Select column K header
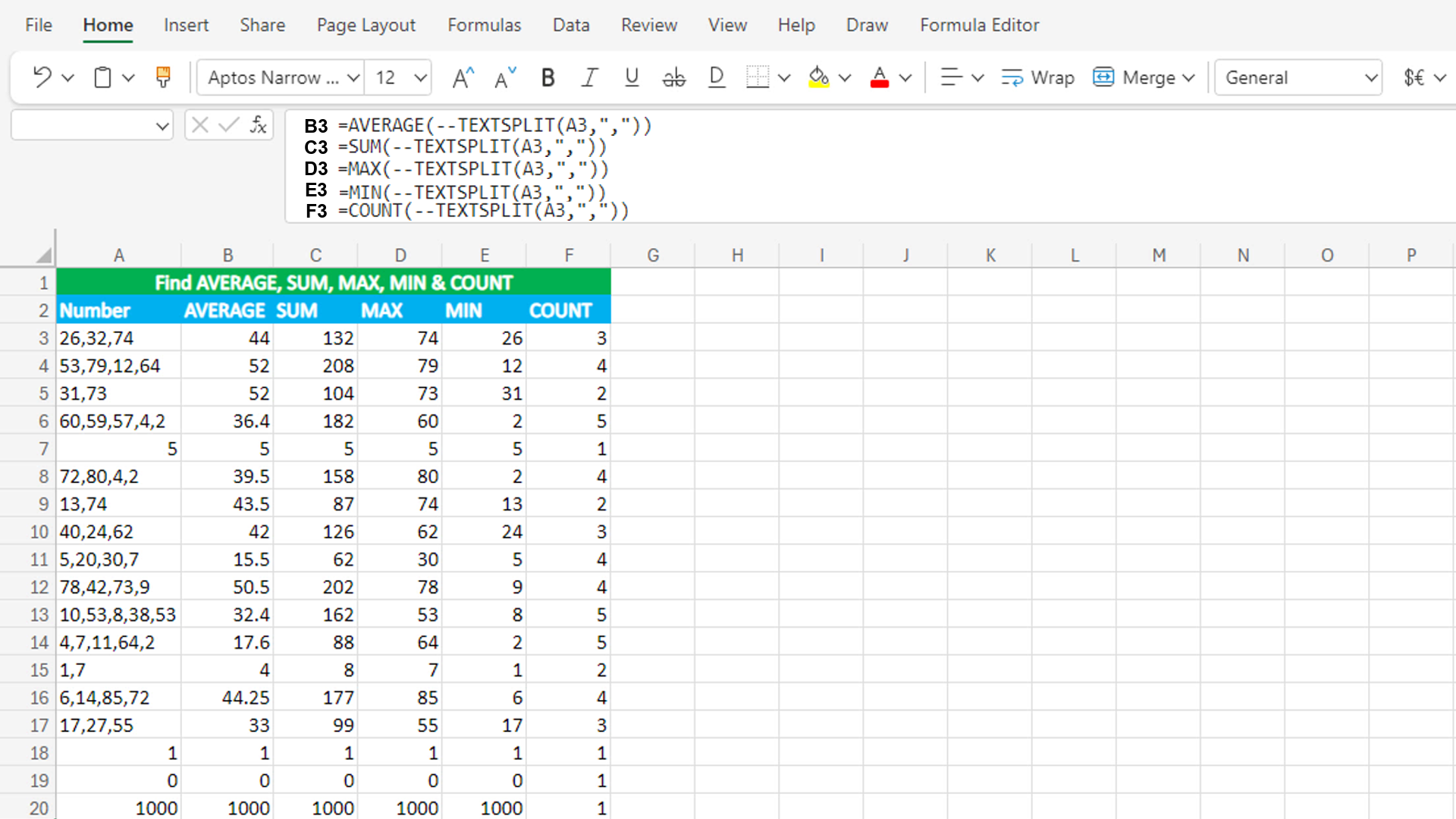This screenshot has height=819, width=1456. (x=990, y=256)
